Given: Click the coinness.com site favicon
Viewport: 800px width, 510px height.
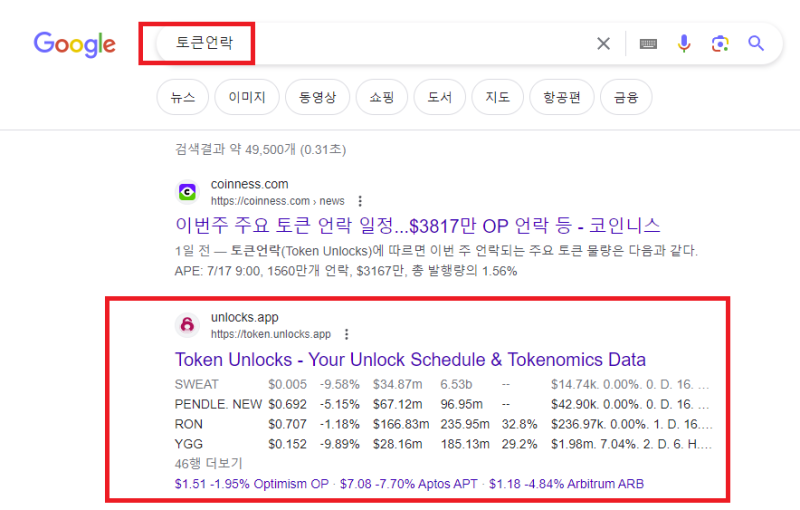Looking at the screenshot, I should [187, 192].
